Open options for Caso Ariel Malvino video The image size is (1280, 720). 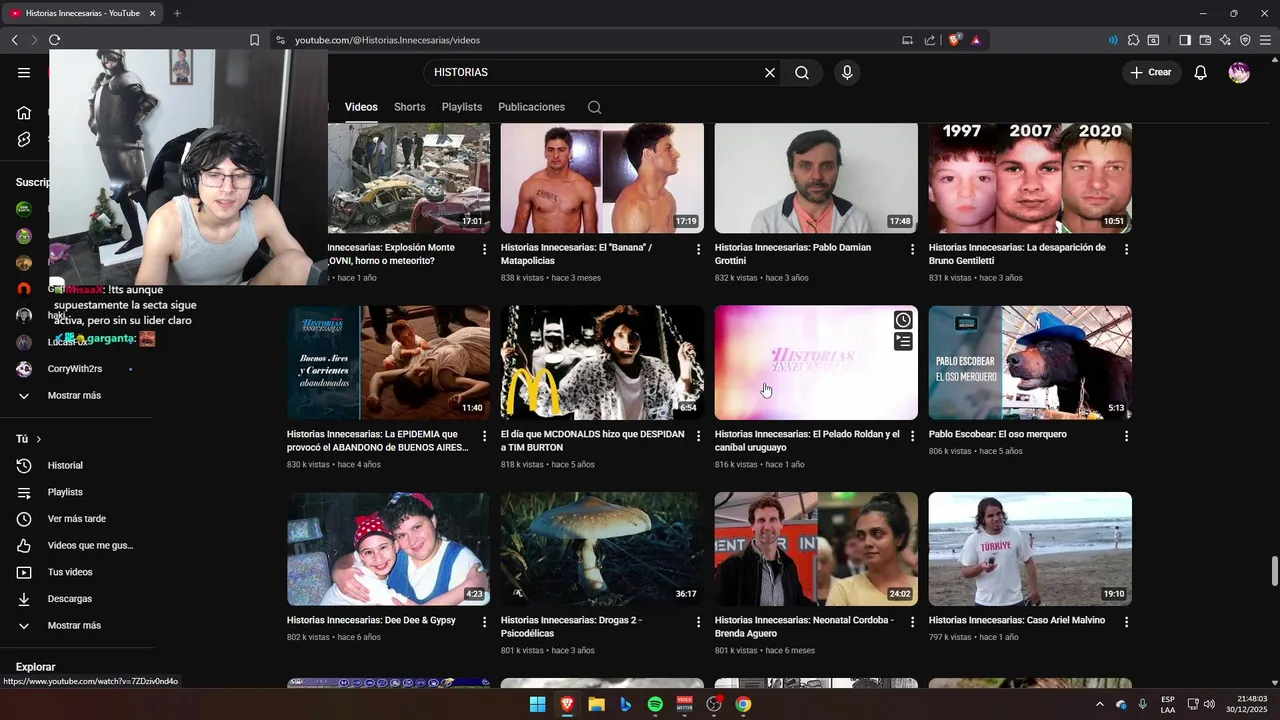[x=1126, y=622]
